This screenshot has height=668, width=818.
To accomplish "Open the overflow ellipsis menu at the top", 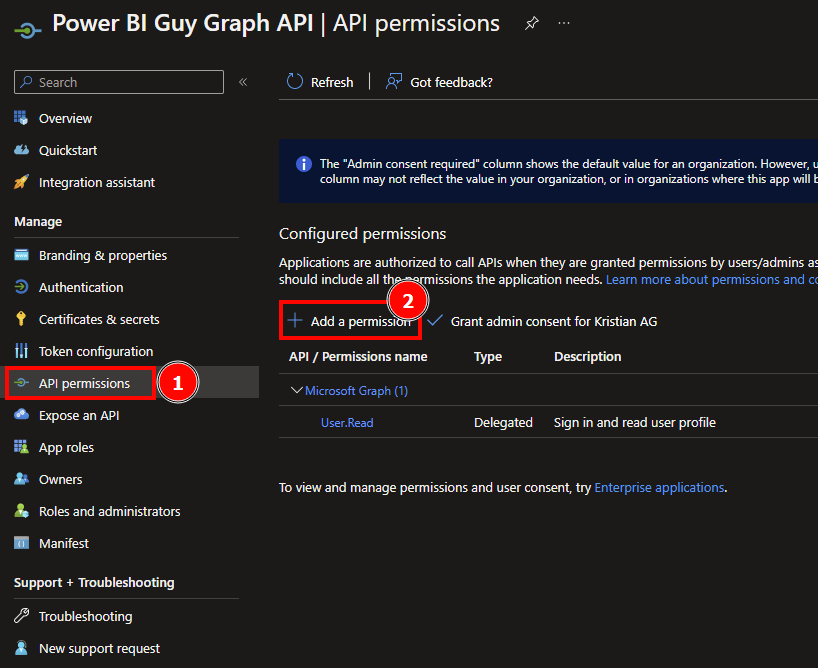I will 563,22.
